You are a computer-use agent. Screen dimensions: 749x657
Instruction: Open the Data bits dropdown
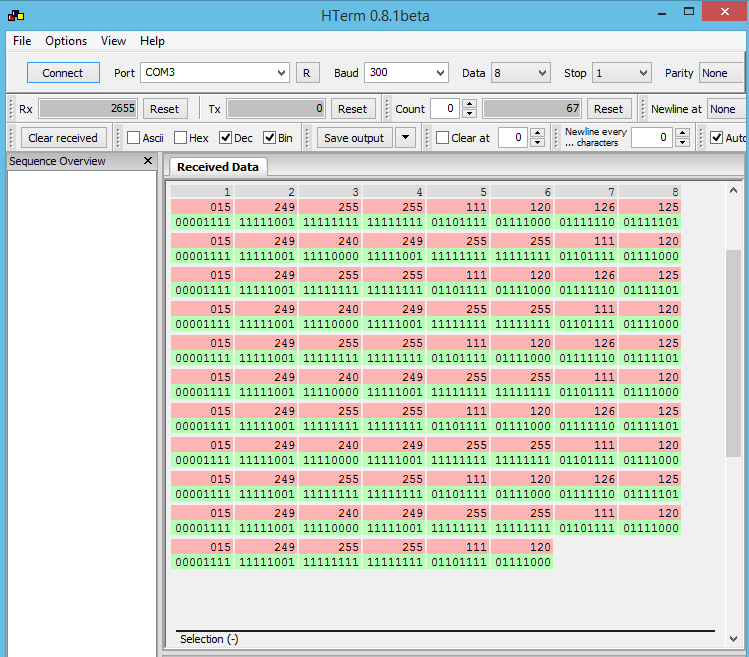542,73
